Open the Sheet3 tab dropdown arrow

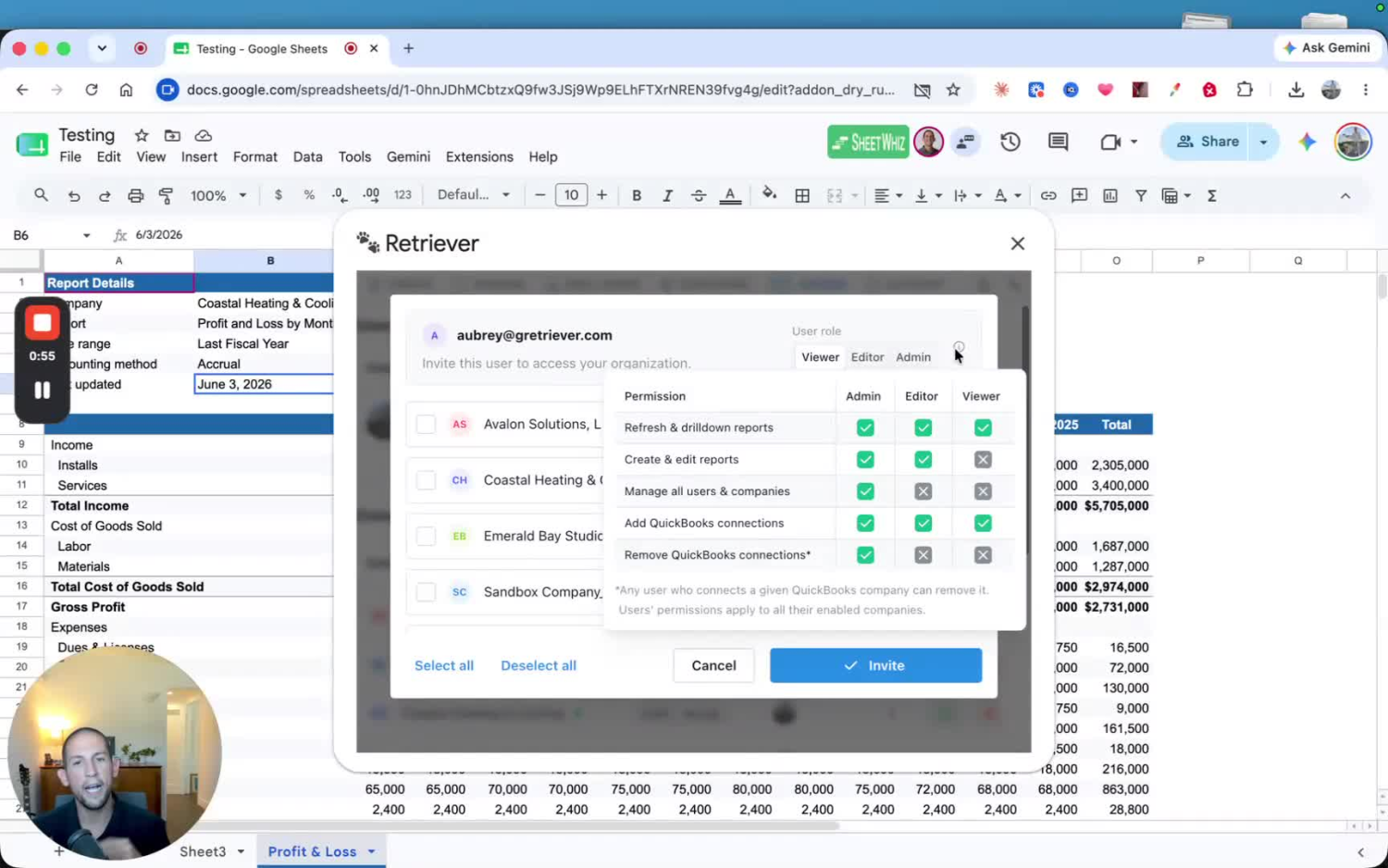click(x=241, y=851)
